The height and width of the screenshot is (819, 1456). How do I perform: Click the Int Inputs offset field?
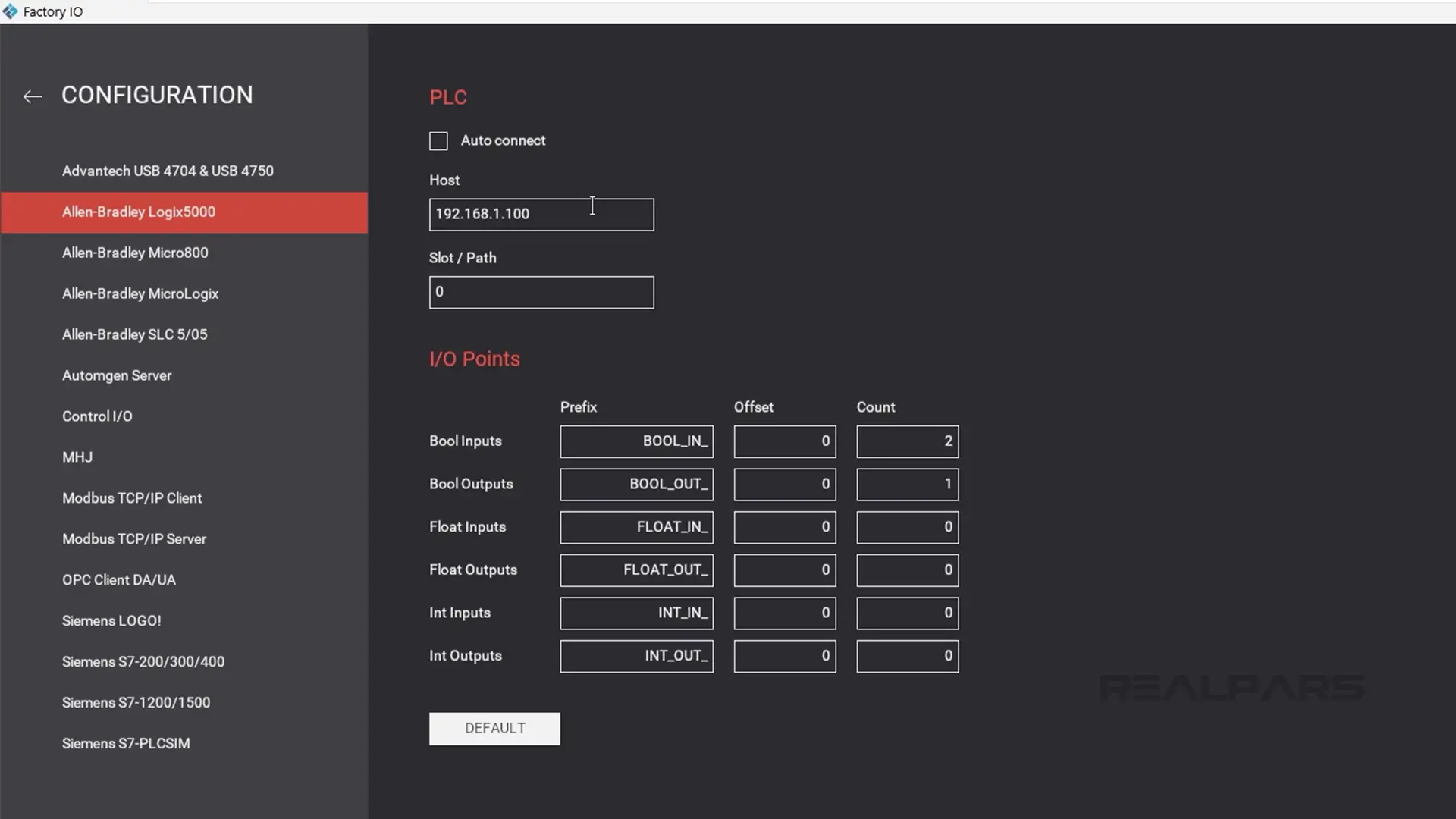click(x=785, y=613)
